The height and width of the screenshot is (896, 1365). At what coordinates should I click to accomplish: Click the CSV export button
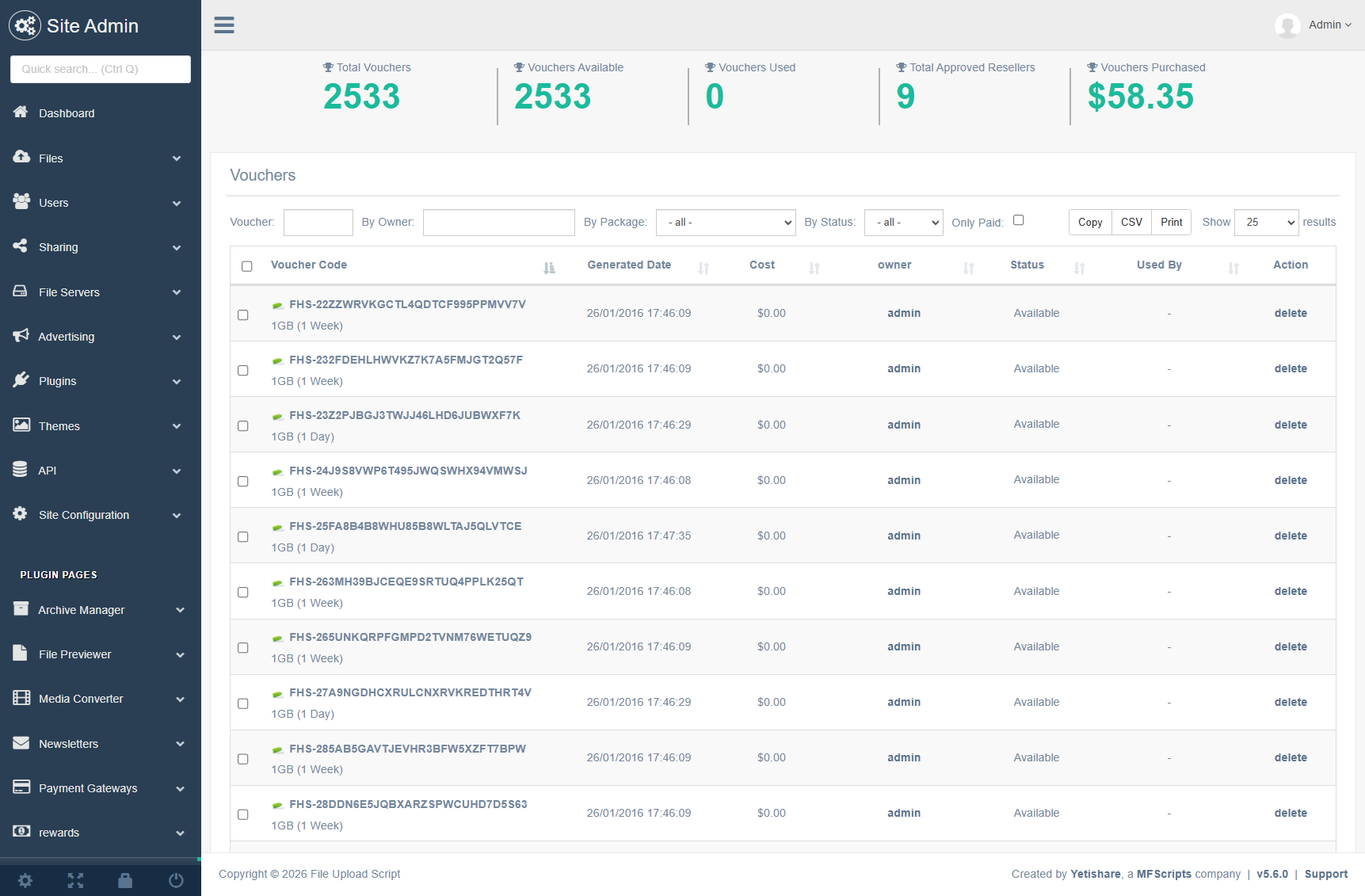(x=1131, y=223)
